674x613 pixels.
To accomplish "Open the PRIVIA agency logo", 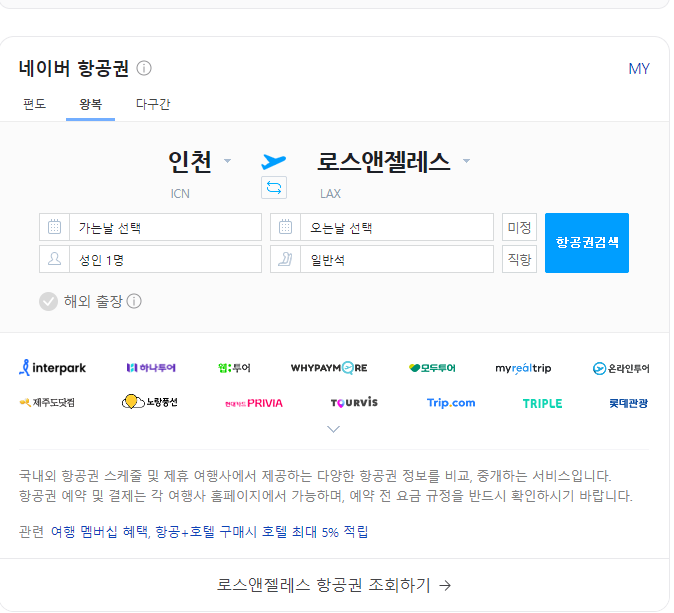I will 254,403.
